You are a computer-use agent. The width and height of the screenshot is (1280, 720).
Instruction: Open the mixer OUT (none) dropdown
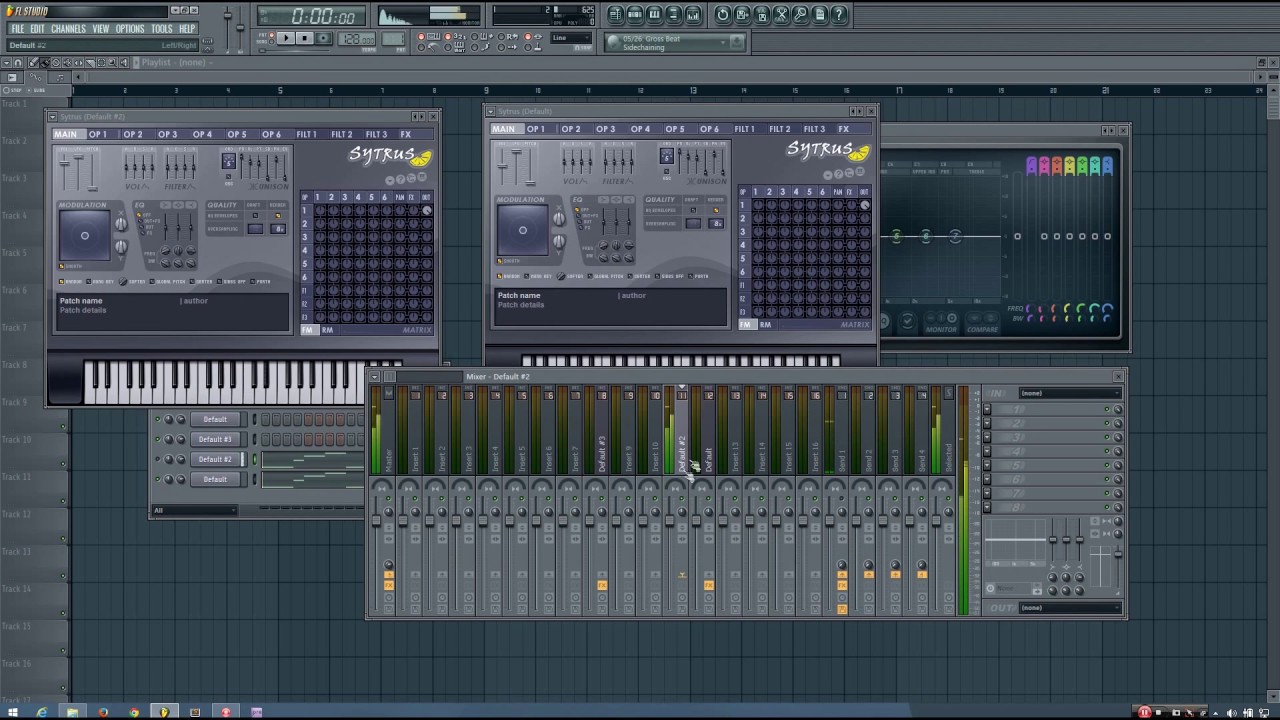1070,608
